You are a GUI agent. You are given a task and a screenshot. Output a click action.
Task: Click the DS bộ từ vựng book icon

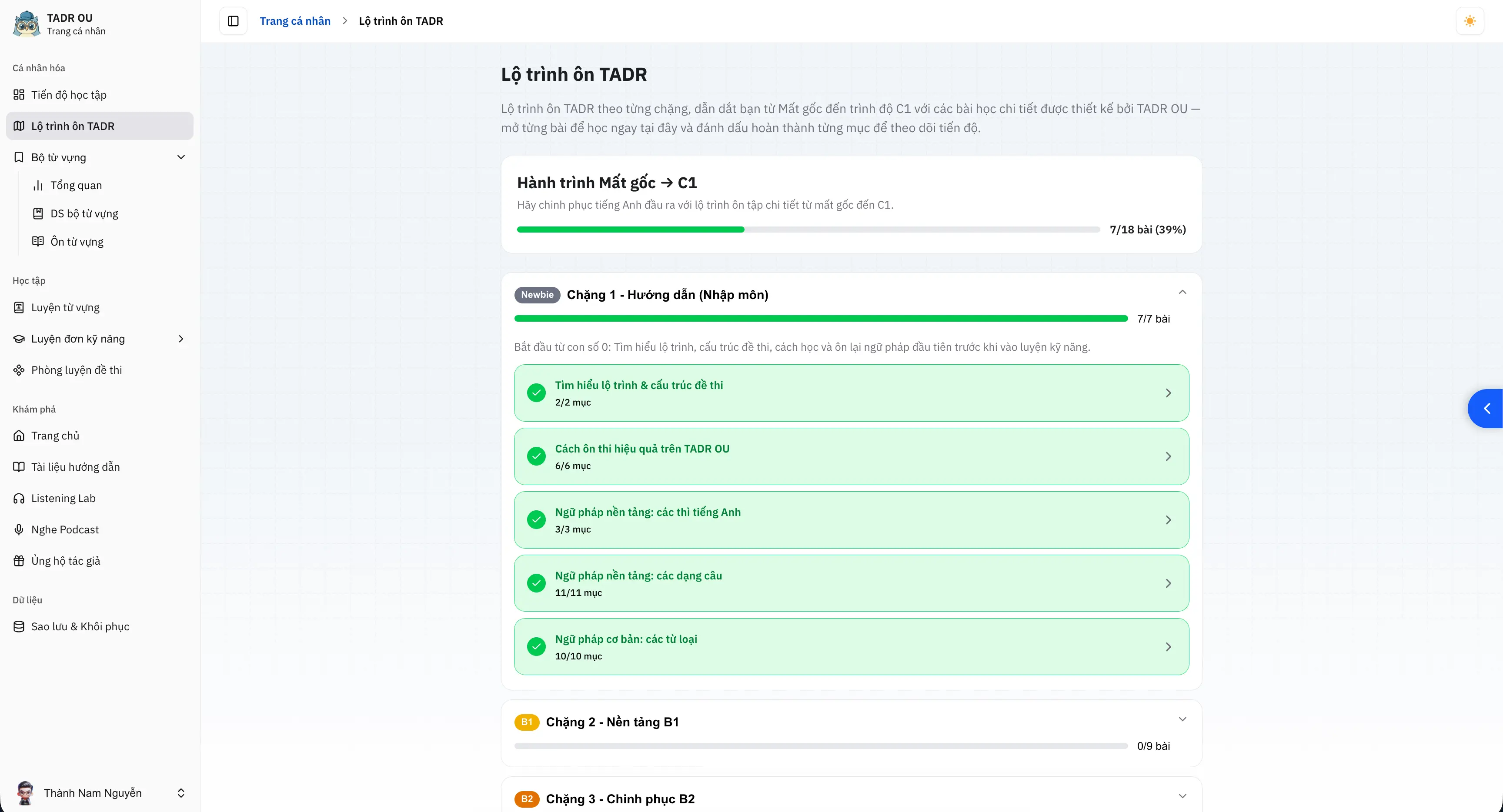click(38, 213)
